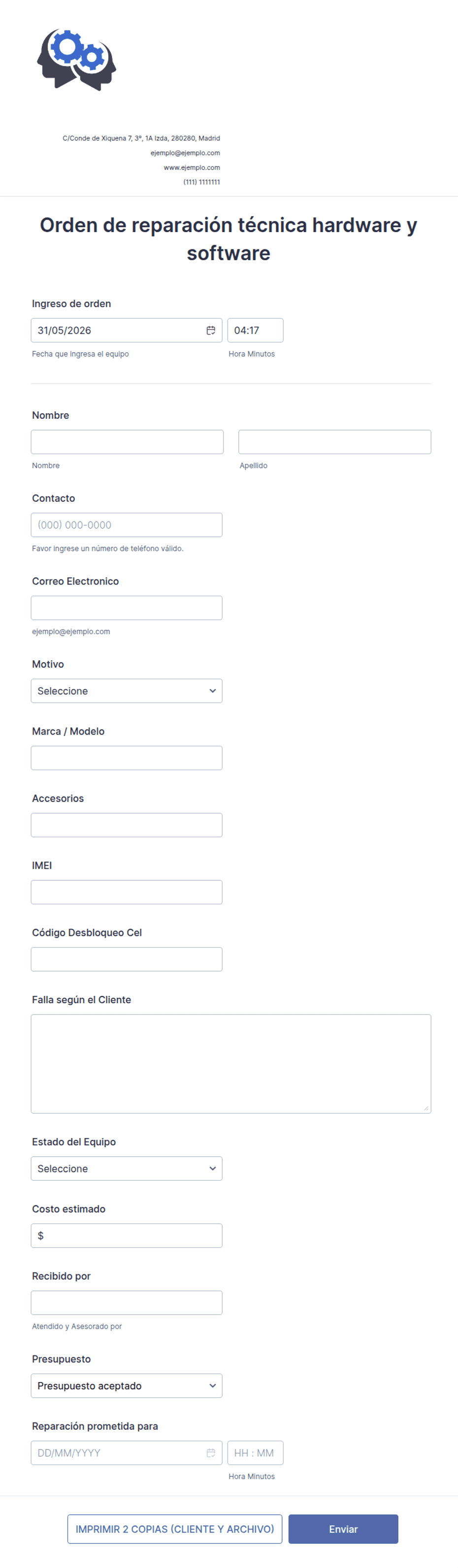Click the Recibido por input field
This screenshot has width=458, height=1568.
127,1302
